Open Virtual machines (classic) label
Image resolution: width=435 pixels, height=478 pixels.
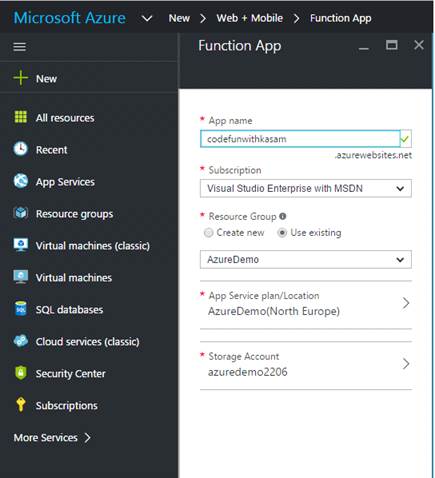point(93,246)
